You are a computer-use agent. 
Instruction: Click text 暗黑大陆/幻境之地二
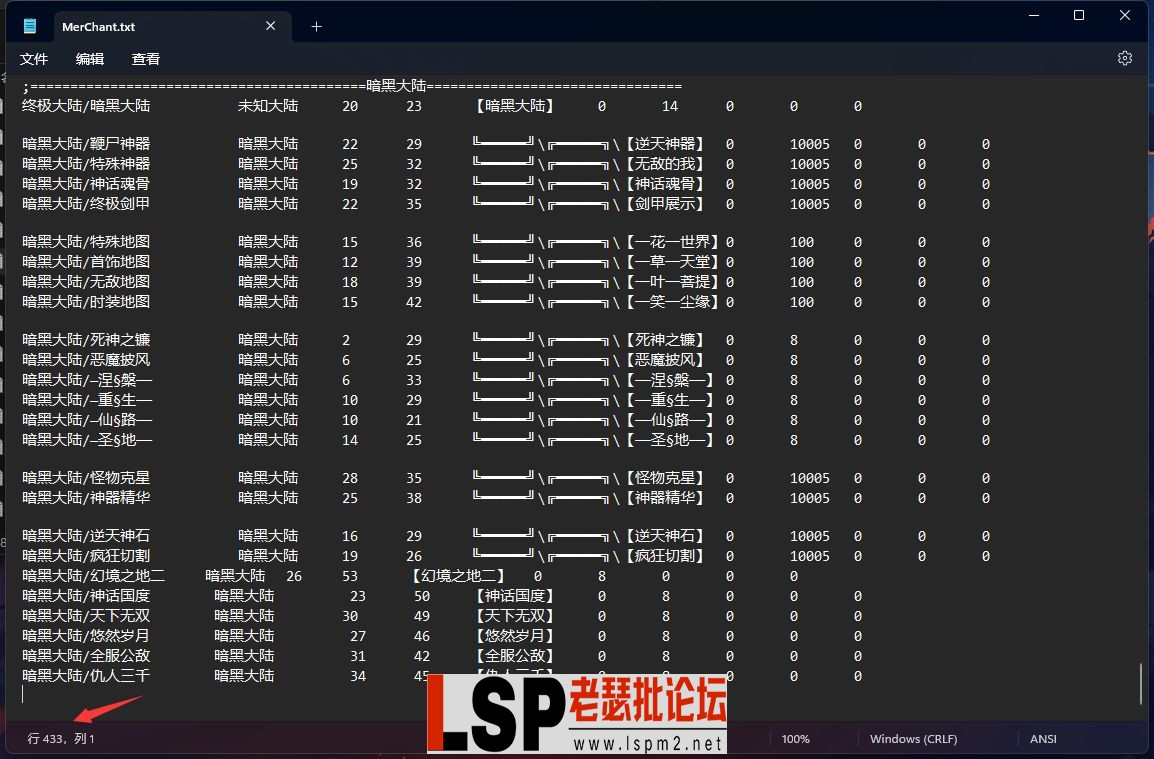pyautogui.click(x=93, y=576)
